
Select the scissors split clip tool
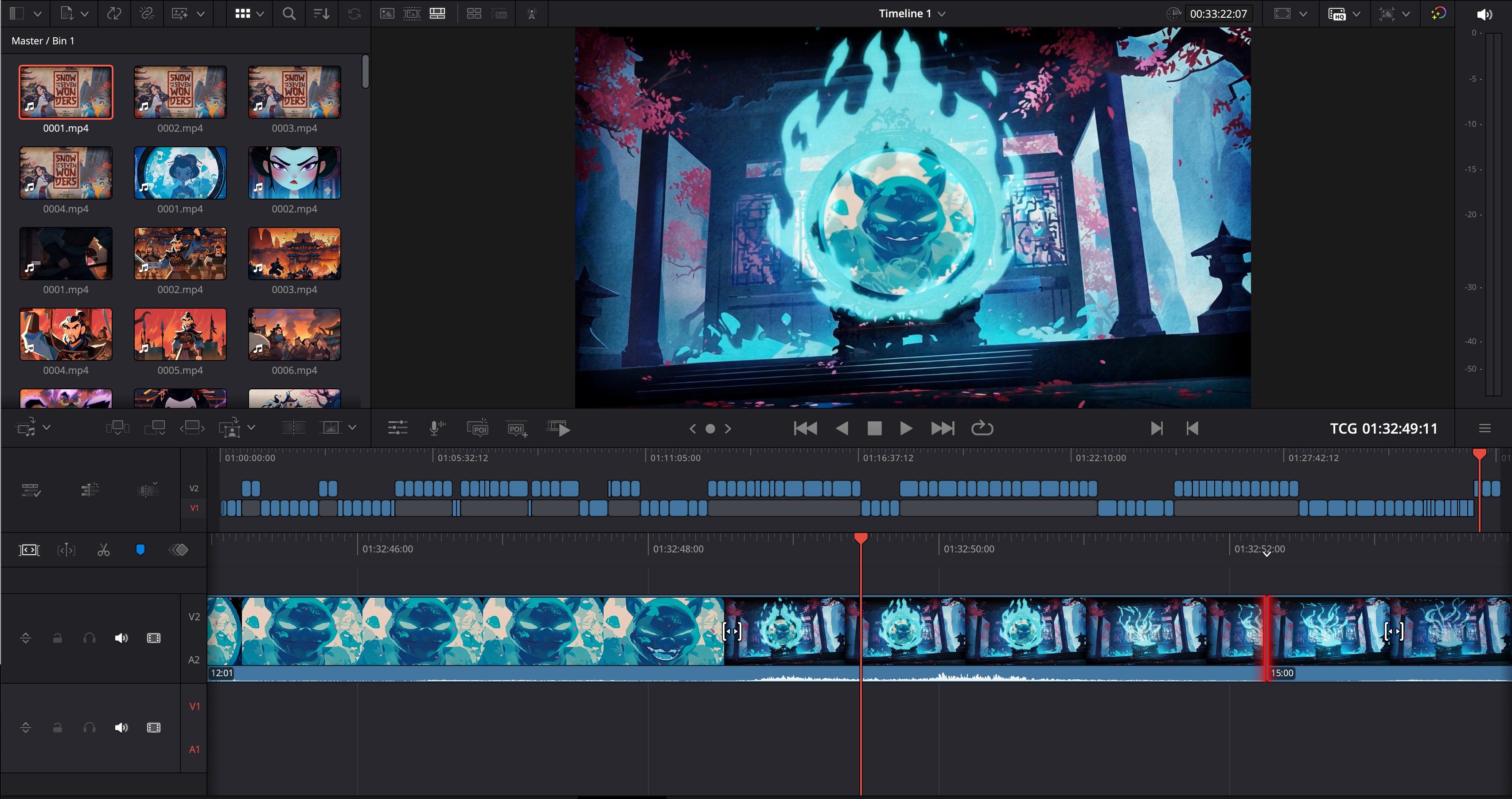103,550
